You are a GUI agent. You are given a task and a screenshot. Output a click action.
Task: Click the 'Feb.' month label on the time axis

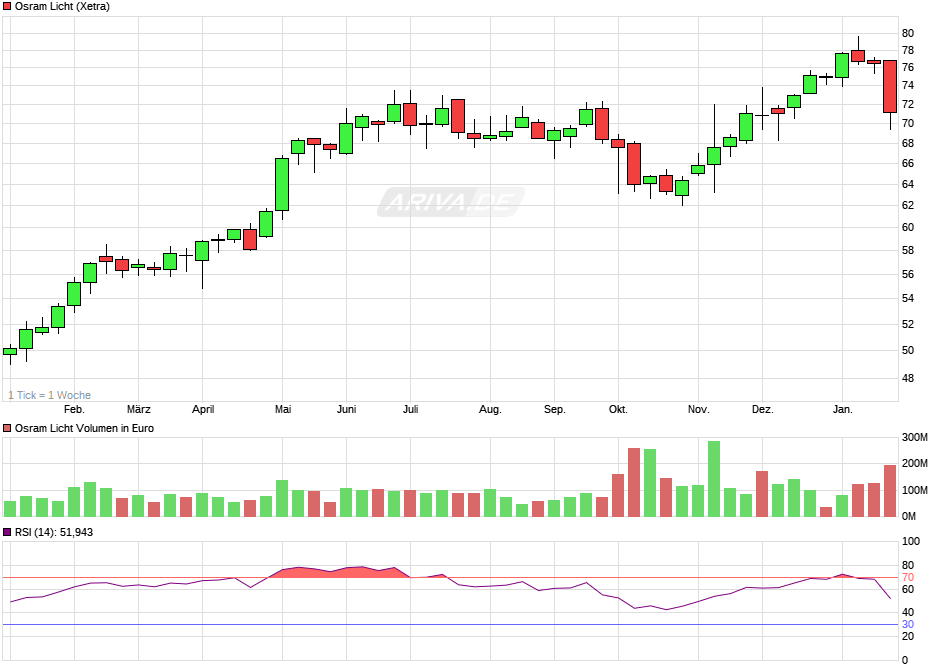point(74,409)
